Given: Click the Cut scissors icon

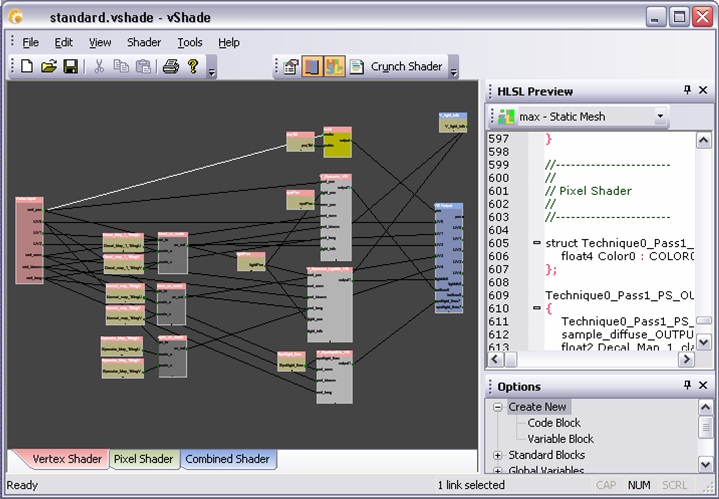Looking at the screenshot, I should tap(99, 67).
